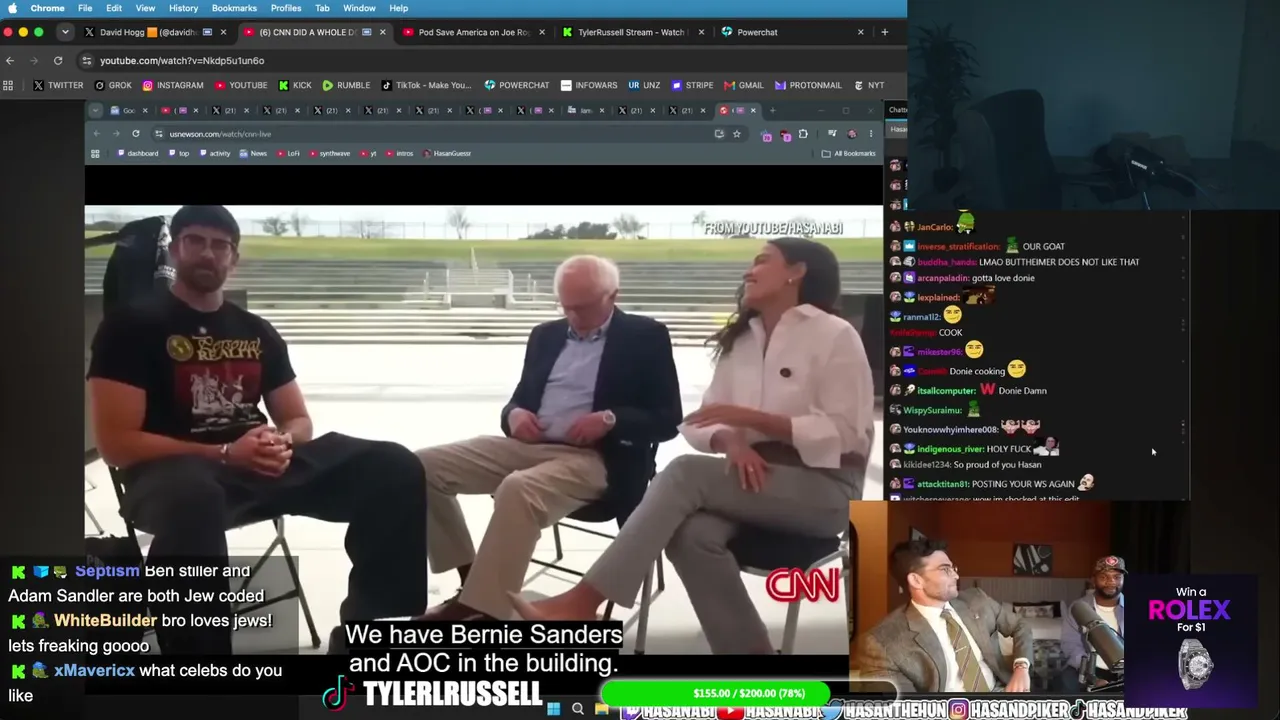Open the Profiles menu
The width and height of the screenshot is (1280, 720).
click(286, 8)
